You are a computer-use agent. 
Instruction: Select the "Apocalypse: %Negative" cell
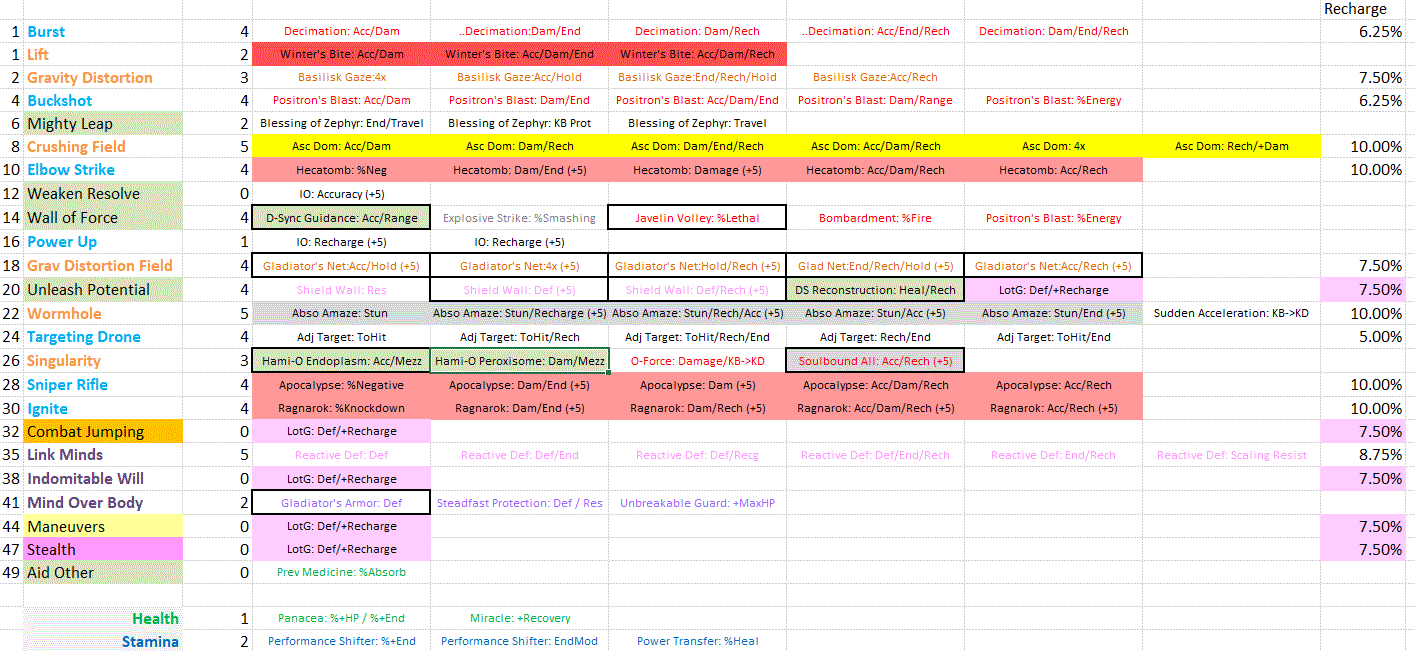click(341, 385)
